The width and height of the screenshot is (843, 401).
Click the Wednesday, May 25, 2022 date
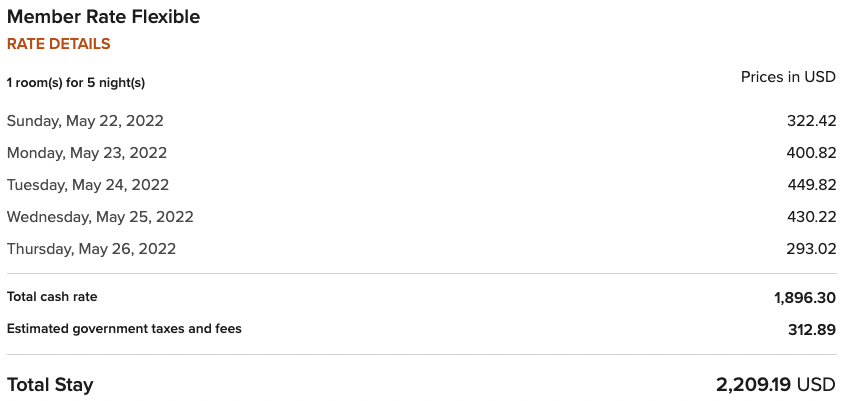tap(100, 217)
